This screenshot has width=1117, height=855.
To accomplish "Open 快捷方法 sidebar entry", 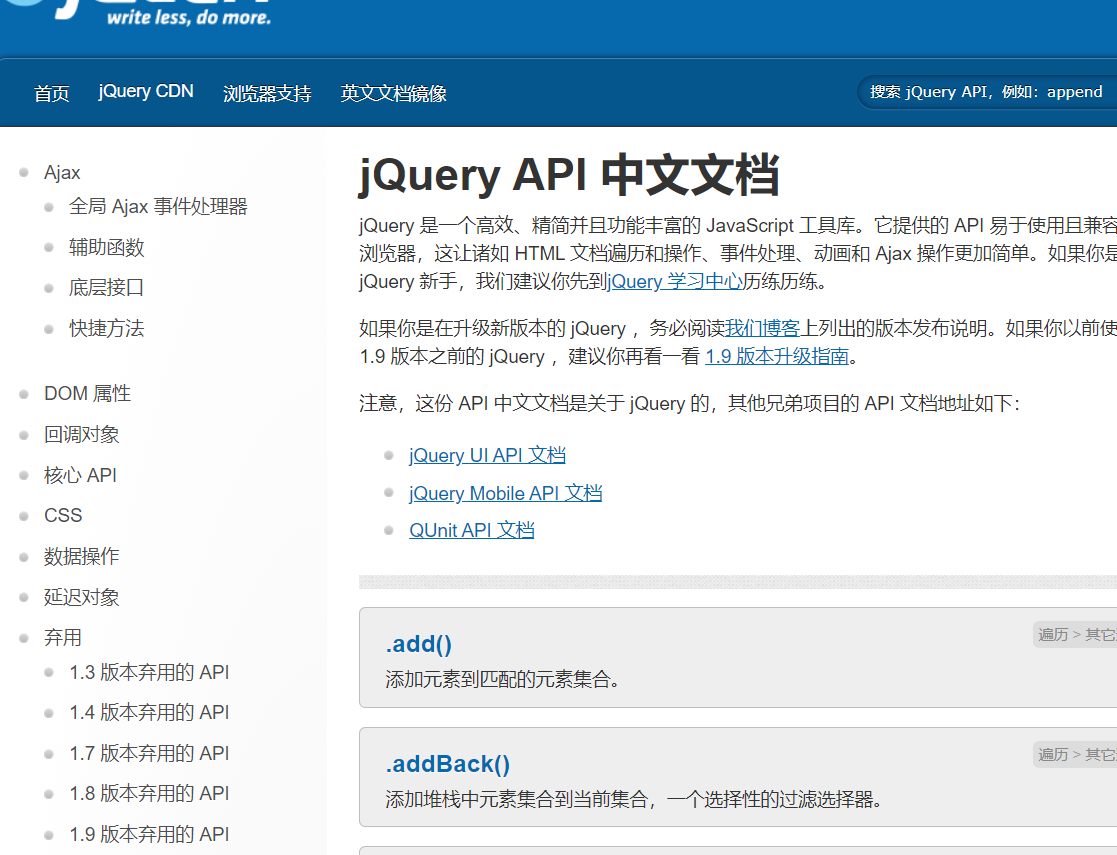I will tap(107, 328).
